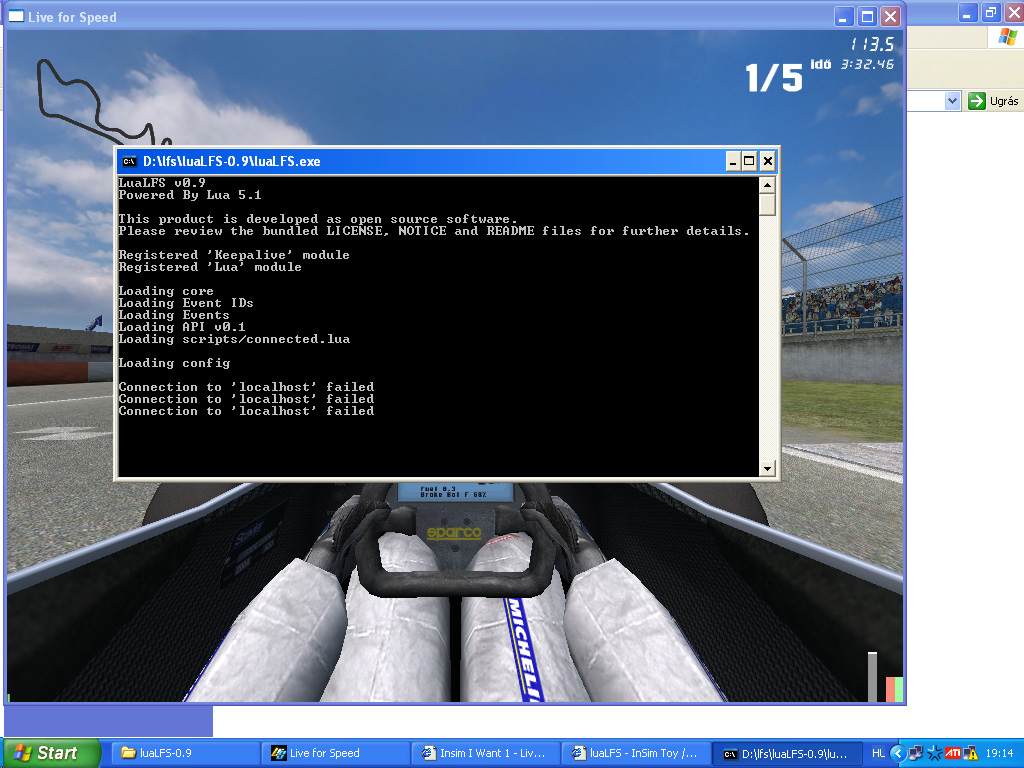The image size is (1024, 768).
Task: Click 'Loading config' console line
Action: pos(174,363)
